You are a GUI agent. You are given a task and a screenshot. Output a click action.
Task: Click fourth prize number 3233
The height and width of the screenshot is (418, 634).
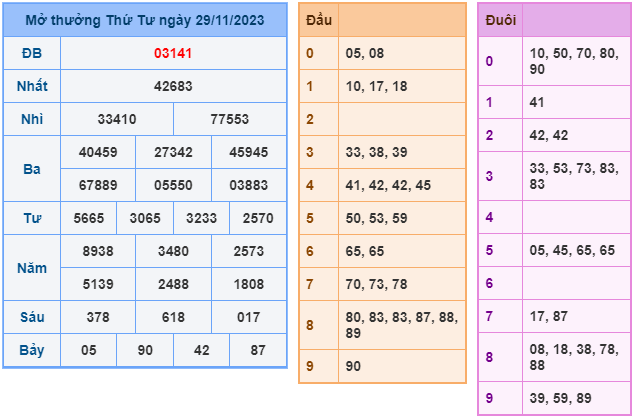[x=201, y=218]
